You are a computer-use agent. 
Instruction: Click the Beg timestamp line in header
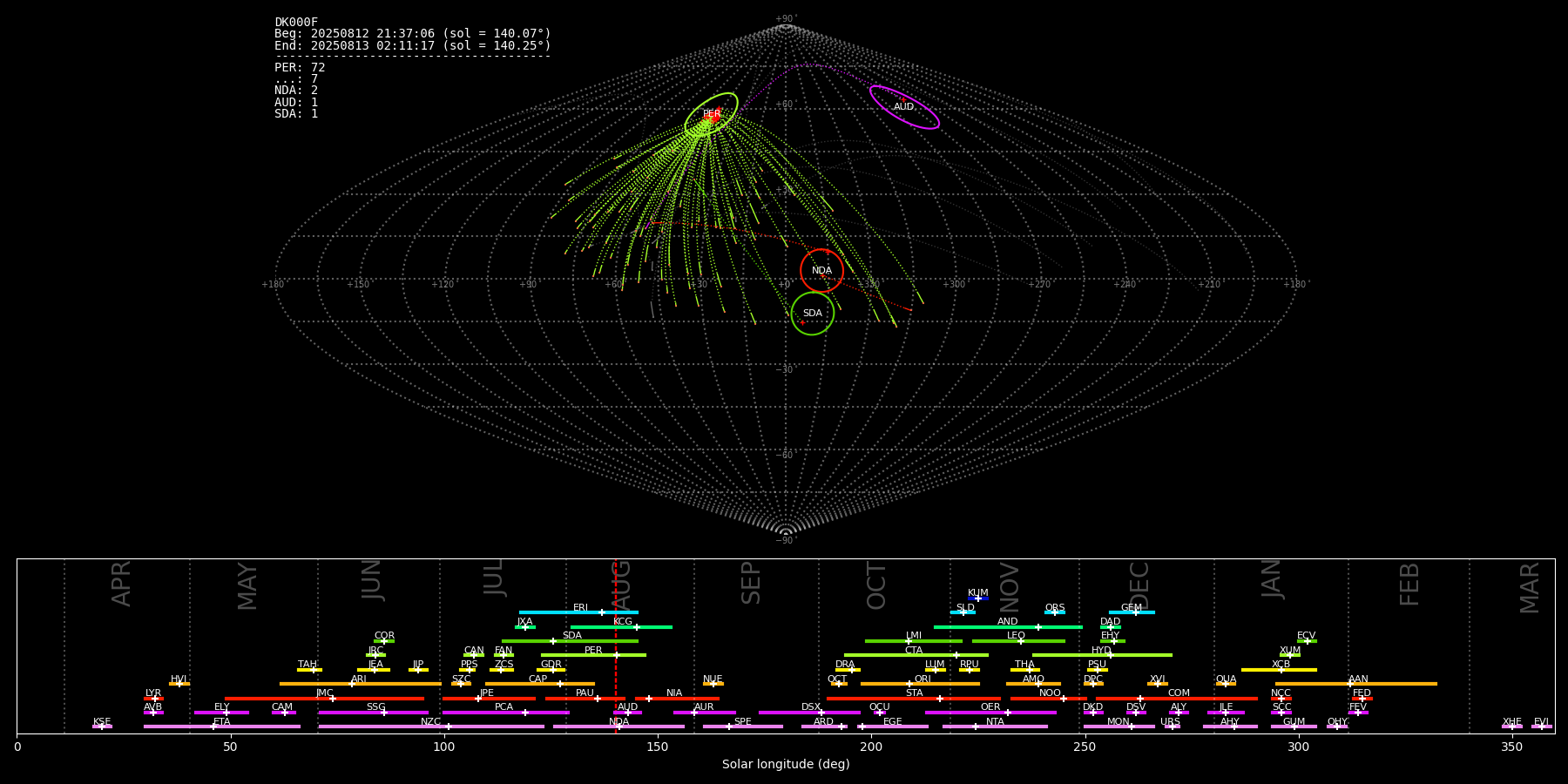[x=413, y=34]
